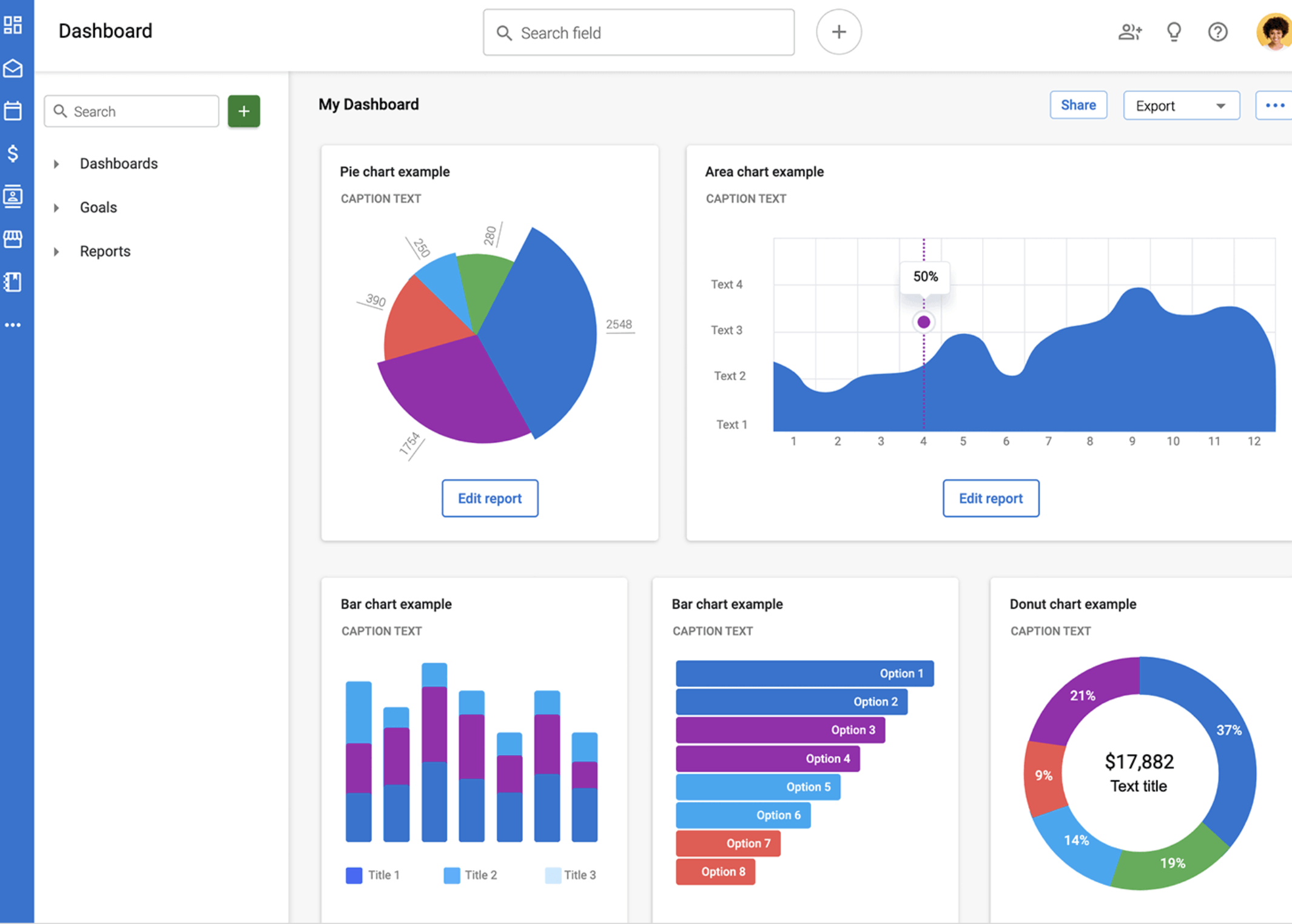The image size is (1292, 924).
Task: Open the Mail icon in the sidebar
Action: 13,69
